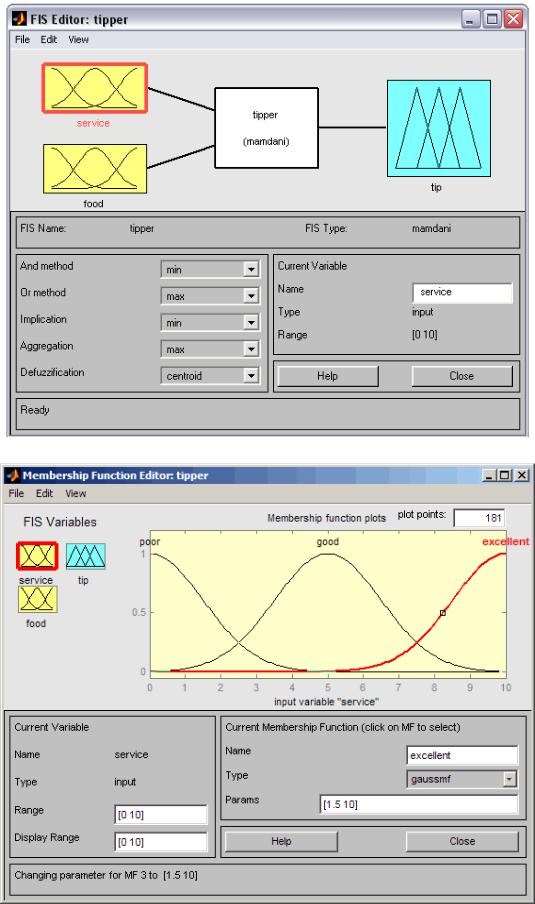Open File menu in Membership Function Editor
This screenshot has height=904, width=535.
pos(16,494)
